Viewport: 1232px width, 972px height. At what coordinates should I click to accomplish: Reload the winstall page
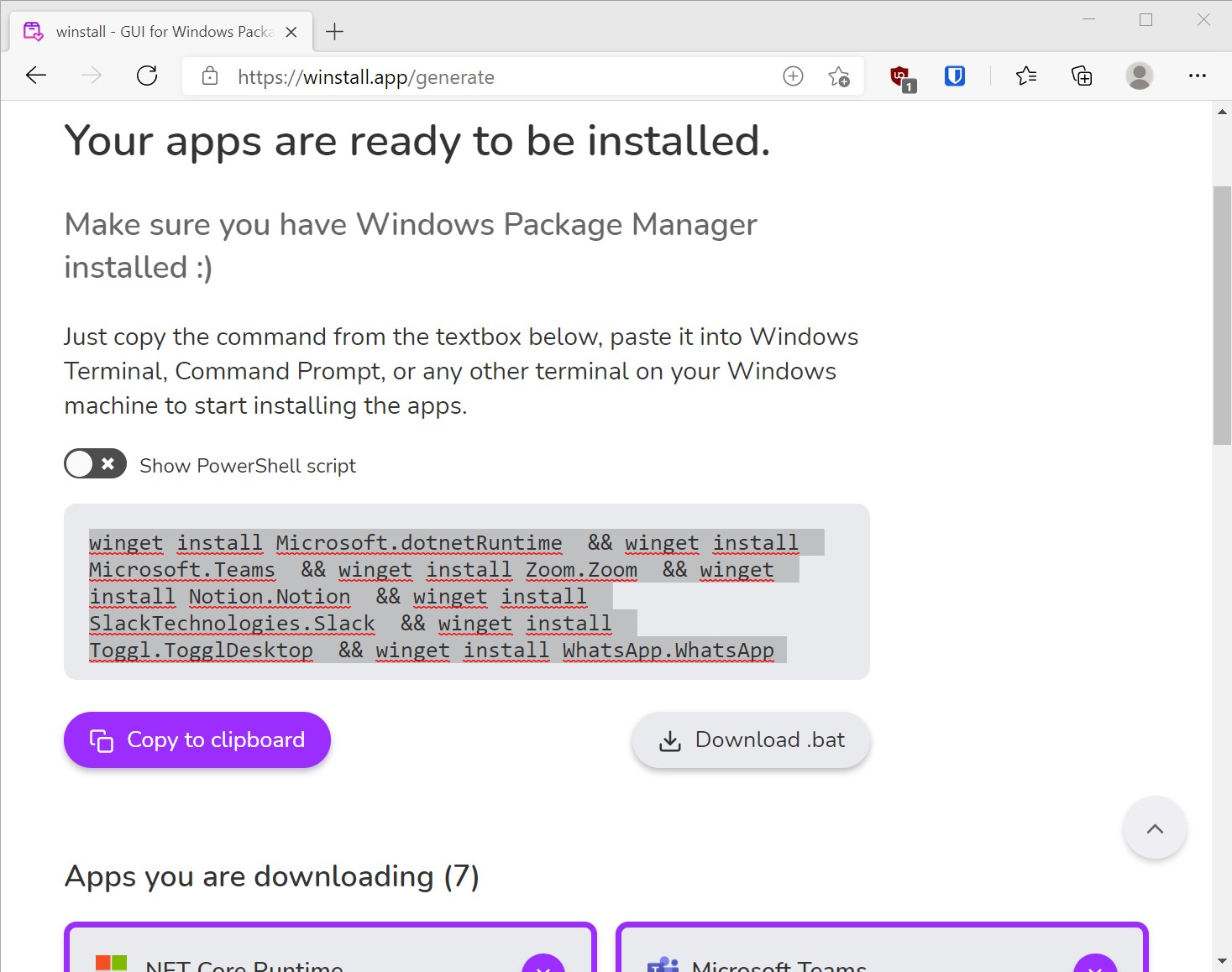147,76
